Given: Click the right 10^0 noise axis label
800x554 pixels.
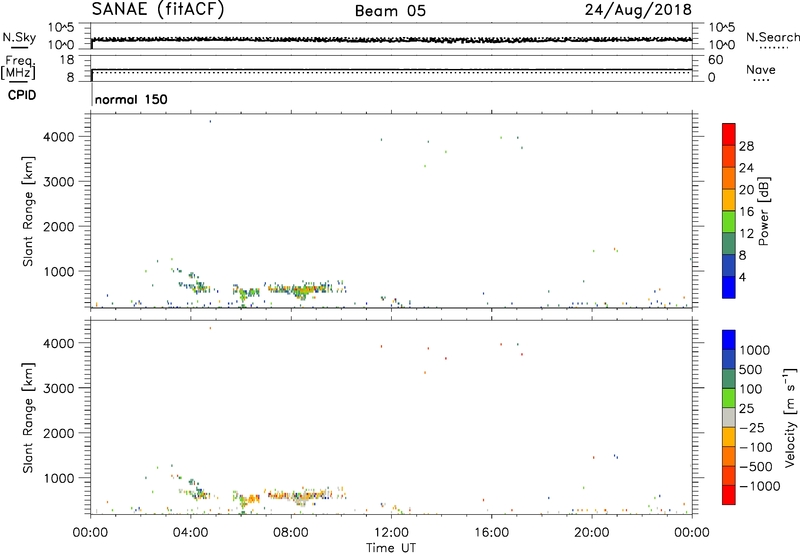Looking at the screenshot, I should point(721,45).
